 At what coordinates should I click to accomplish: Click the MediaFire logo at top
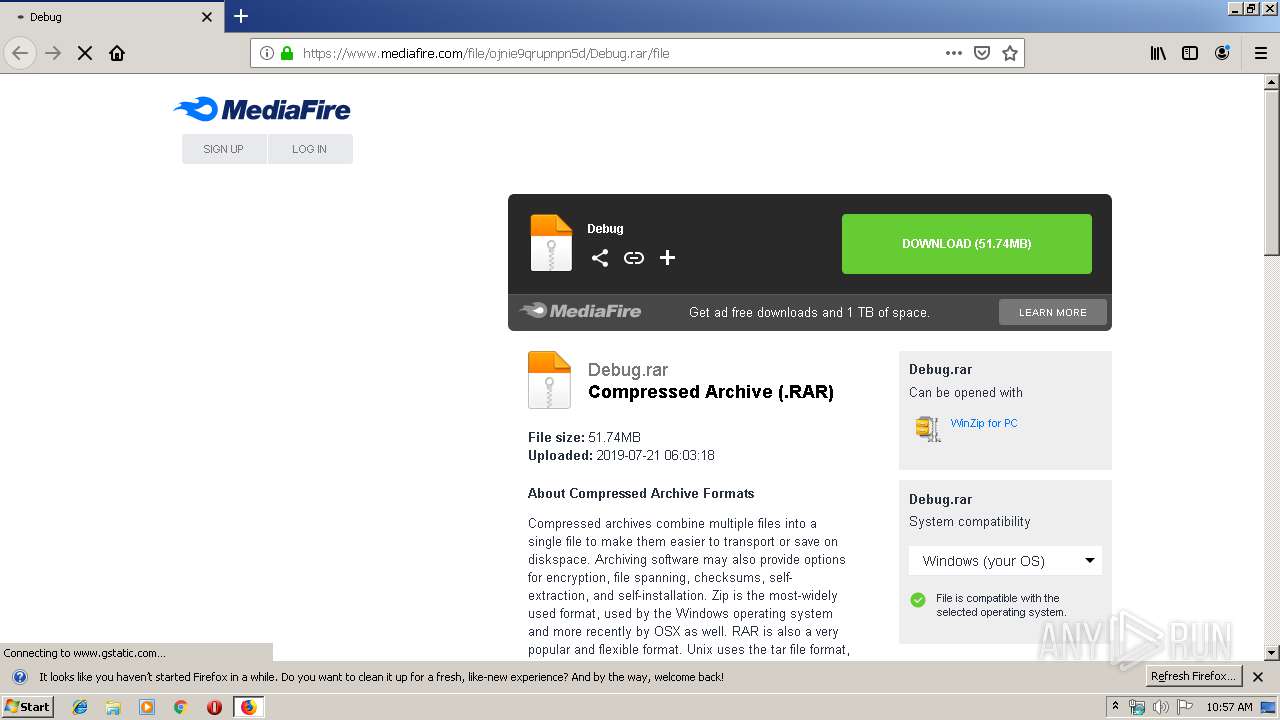pos(262,110)
